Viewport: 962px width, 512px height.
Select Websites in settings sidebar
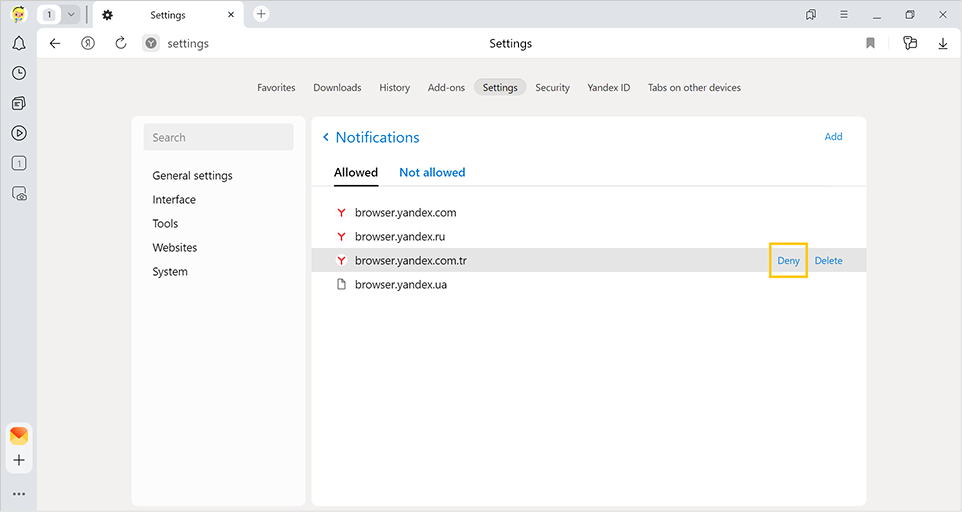click(175, 248)
